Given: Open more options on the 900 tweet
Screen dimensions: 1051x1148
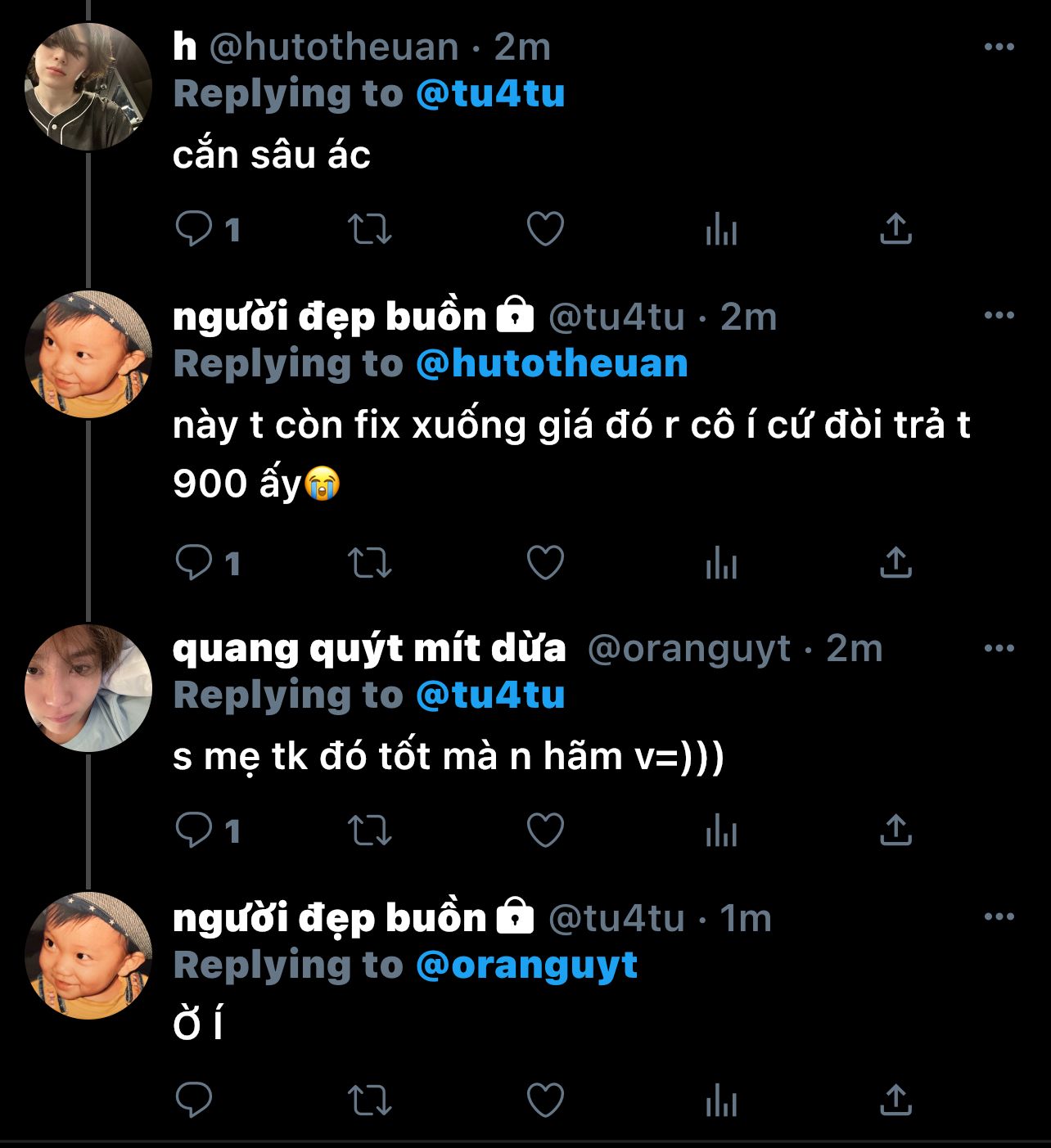Looking at the screenshot, I should [x=999, y=316].
